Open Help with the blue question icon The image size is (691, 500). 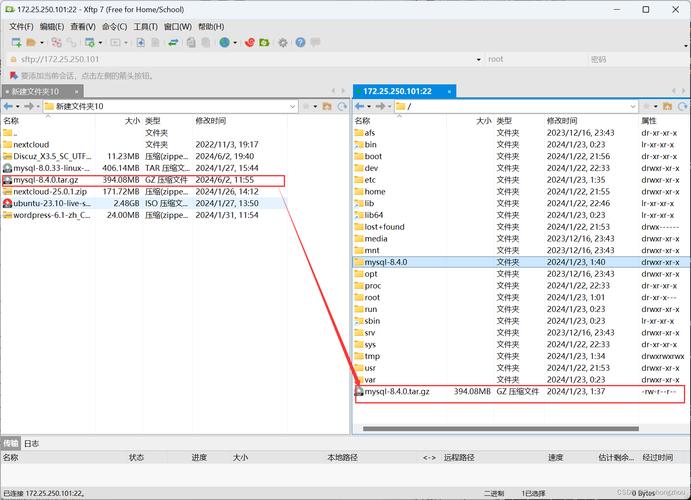coord(301,42)
